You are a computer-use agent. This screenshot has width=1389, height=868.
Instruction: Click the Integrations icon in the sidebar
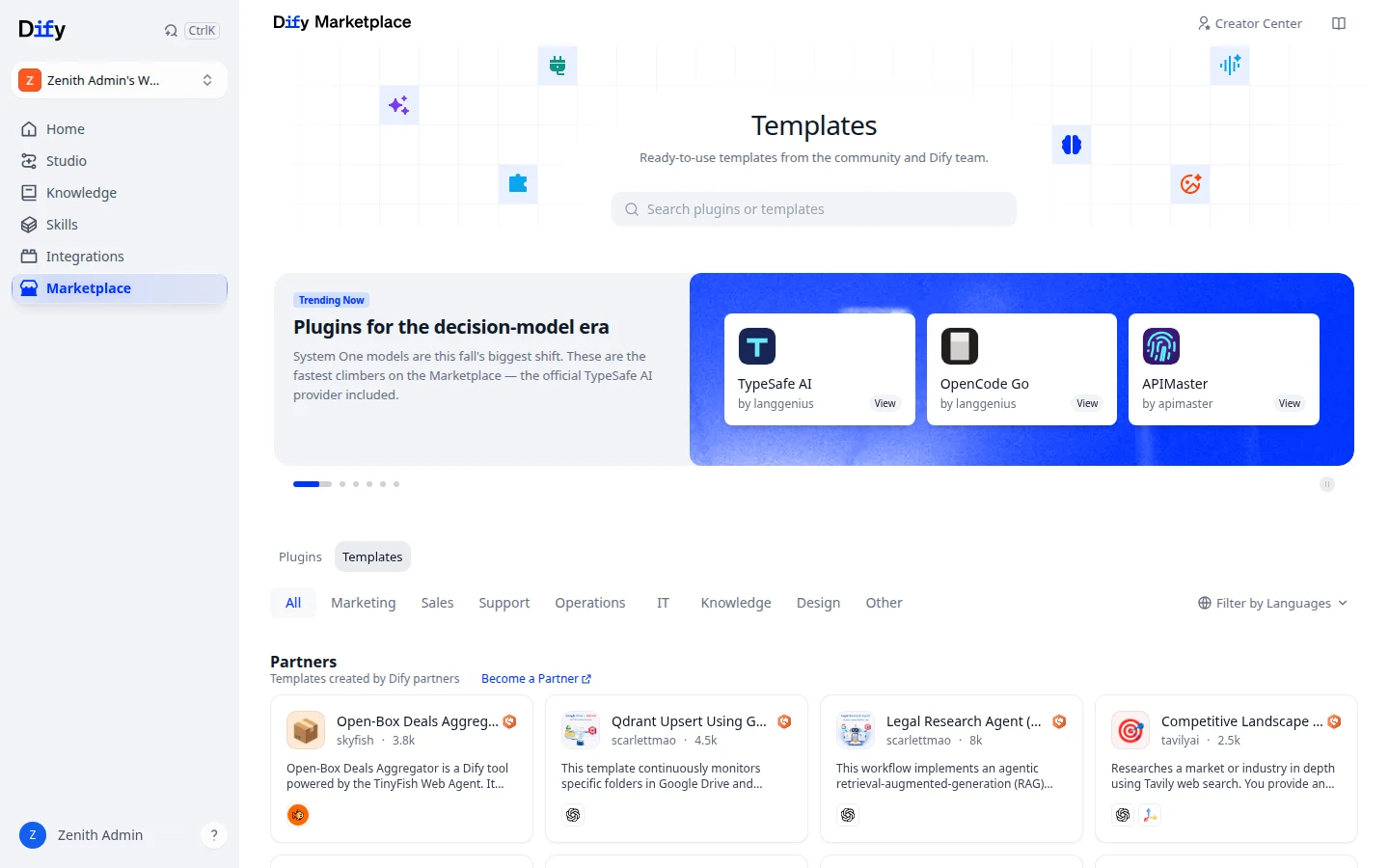[29, 257]
